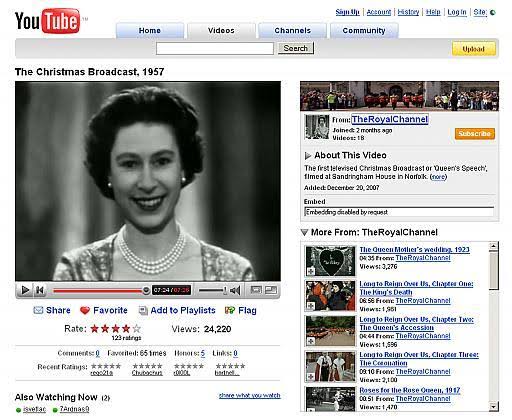The height and width of the screenshot is (420, 512).
Task: Restart video with the rewind icon
Action: 40,290
